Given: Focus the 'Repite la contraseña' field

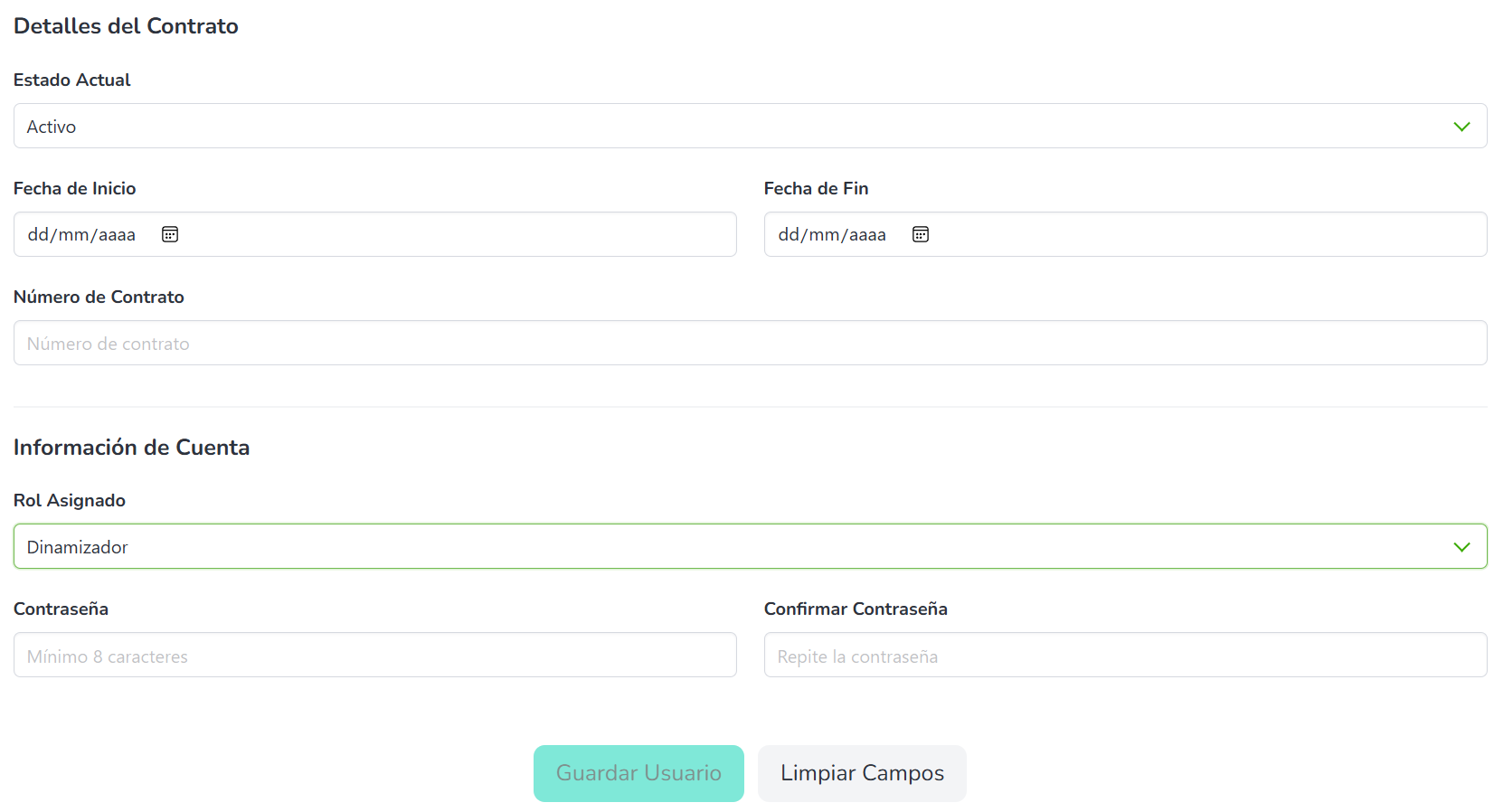Looking at the screenshot, I should tap(1124, 656).
